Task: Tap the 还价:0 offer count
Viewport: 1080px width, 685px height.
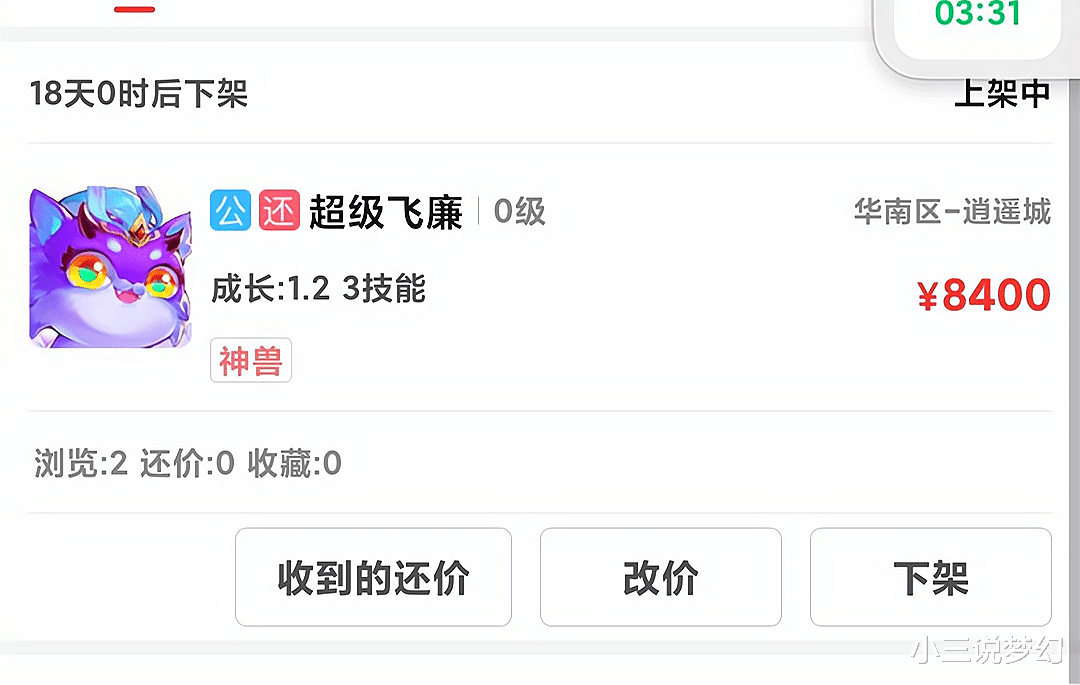Action: coord(187,463)
